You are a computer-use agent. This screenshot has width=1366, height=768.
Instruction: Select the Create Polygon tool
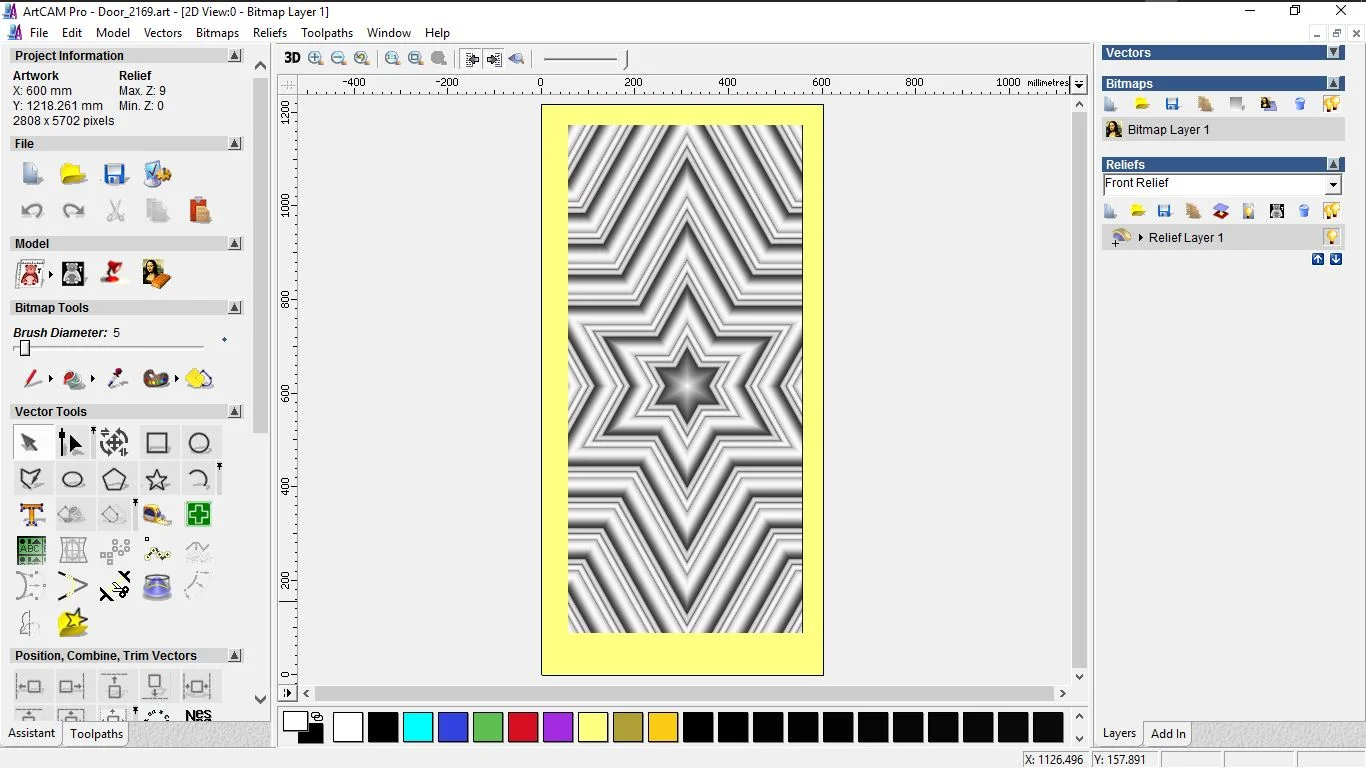115,480
